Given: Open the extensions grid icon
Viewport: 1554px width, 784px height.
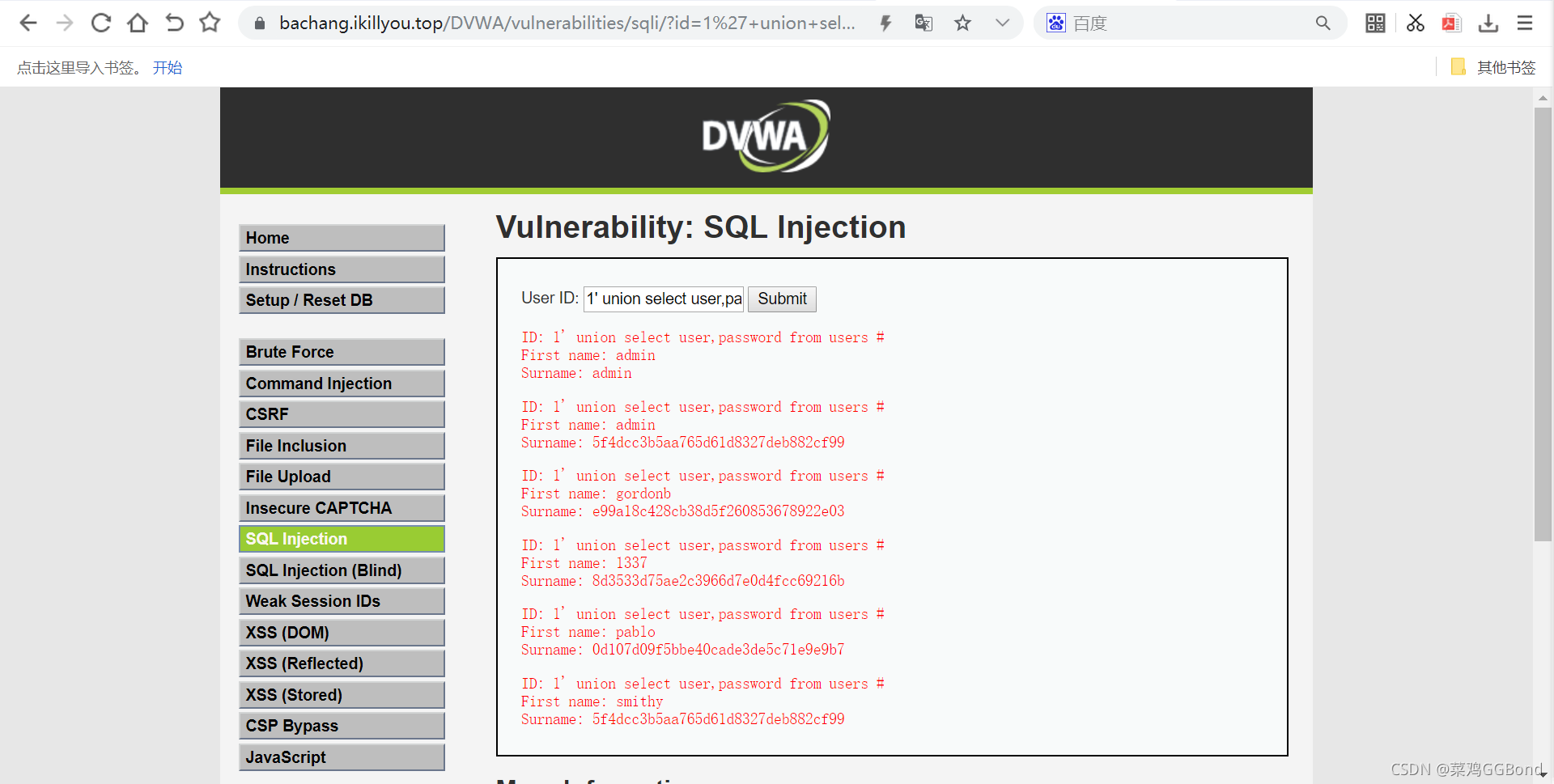Looking at the screenshot, I should pos(1375,23).
